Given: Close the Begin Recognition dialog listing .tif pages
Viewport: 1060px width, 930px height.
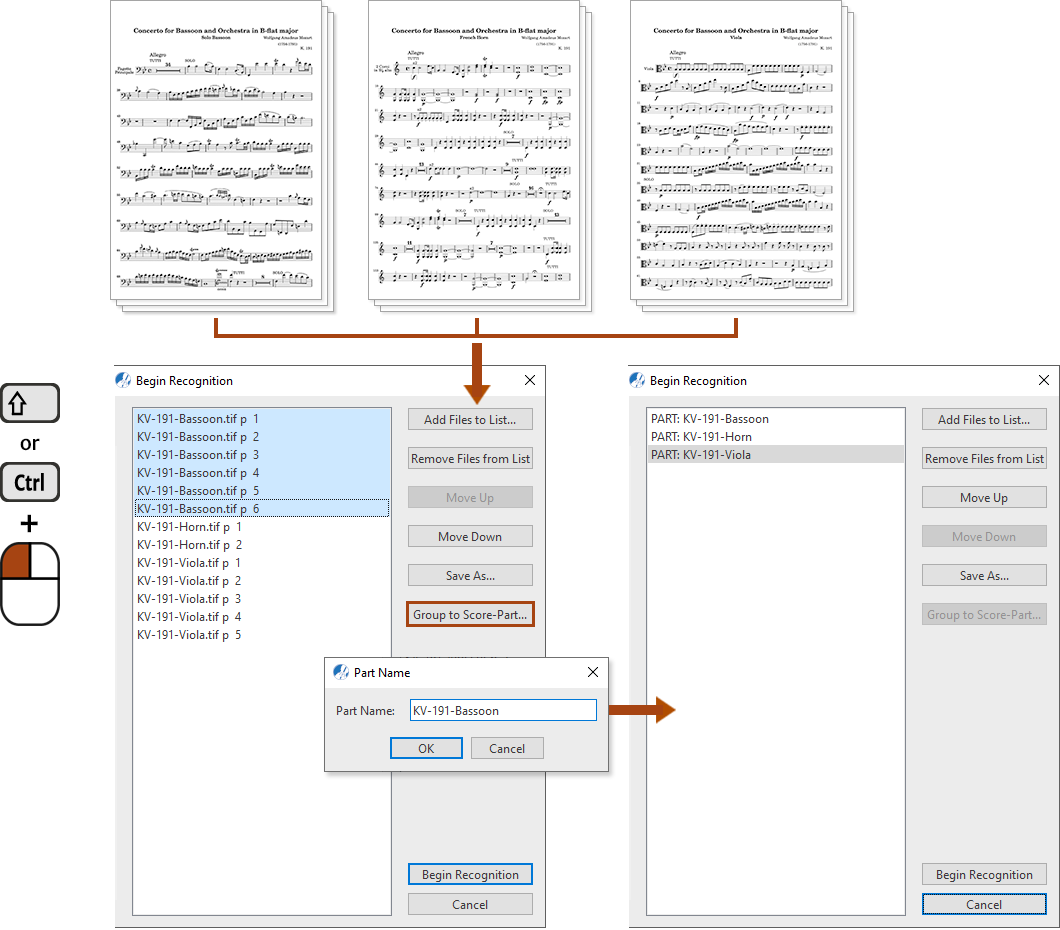Looking at the screenshot, I should [530, 381].
